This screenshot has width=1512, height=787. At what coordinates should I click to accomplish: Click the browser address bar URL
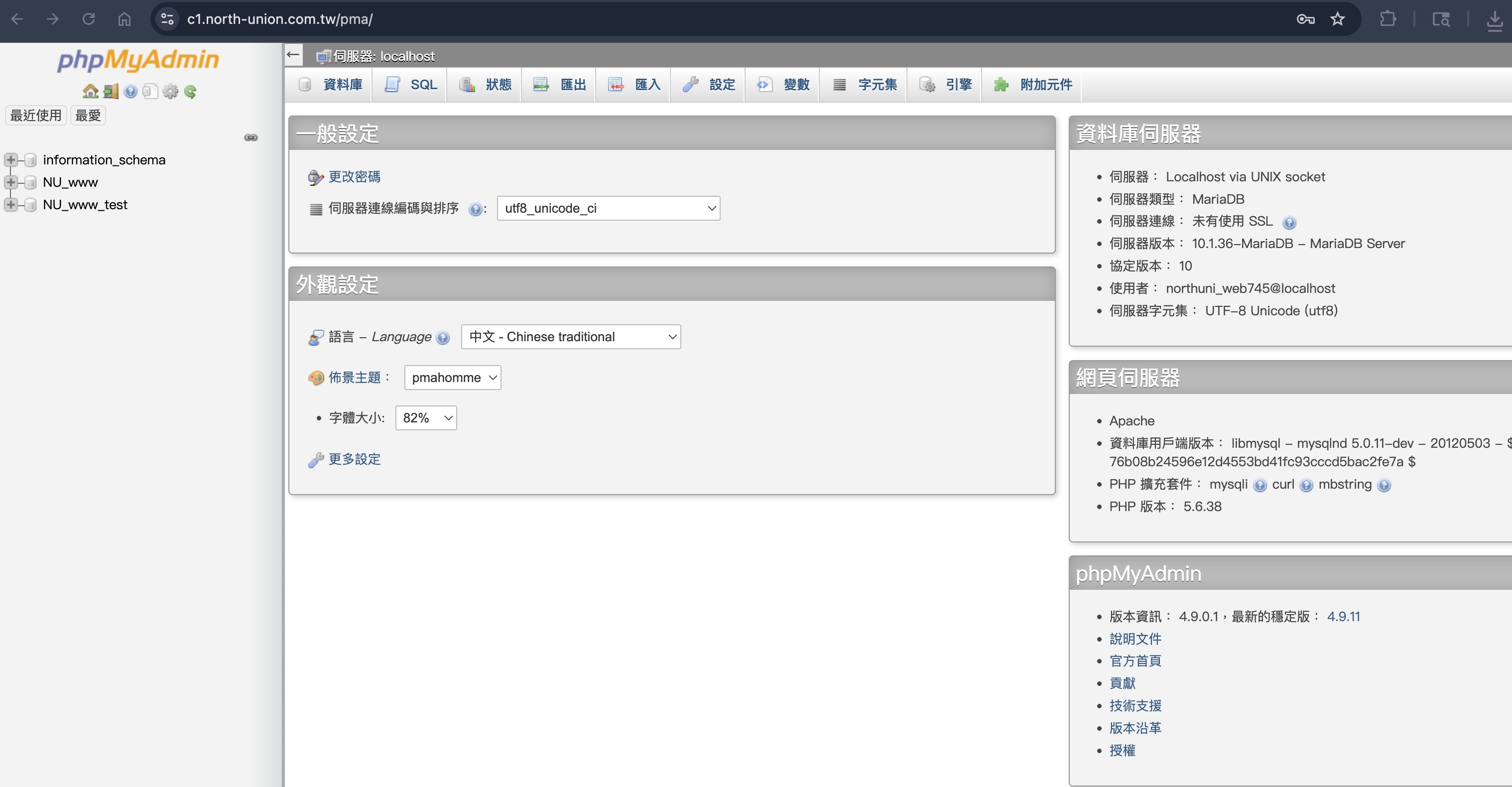pos(280,19)
